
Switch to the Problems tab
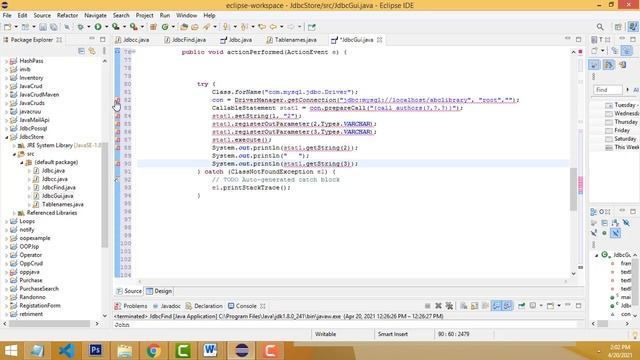[131, 306]
